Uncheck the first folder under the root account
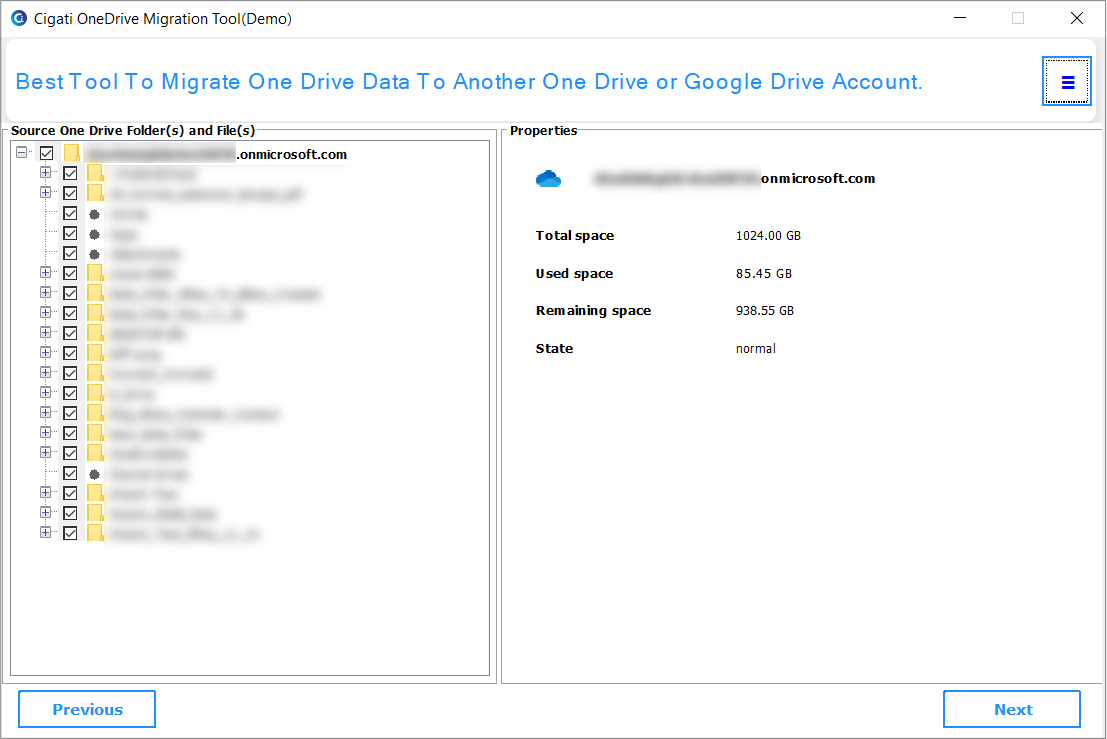 (70, 173)
